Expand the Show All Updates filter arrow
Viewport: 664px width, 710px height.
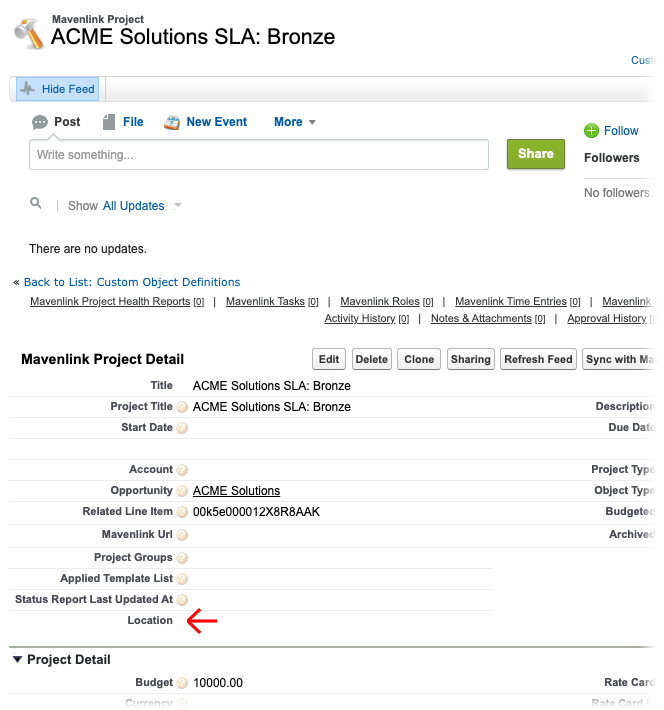click(x=178, y=205)
